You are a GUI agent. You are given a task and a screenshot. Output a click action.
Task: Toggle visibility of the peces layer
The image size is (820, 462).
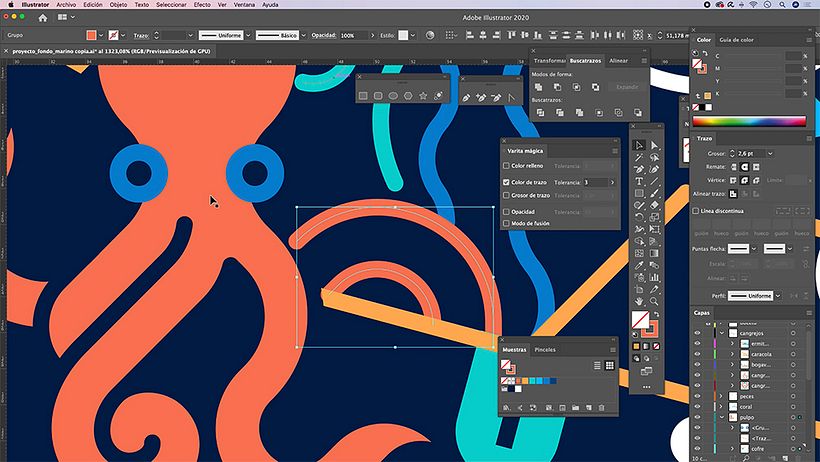698,396
